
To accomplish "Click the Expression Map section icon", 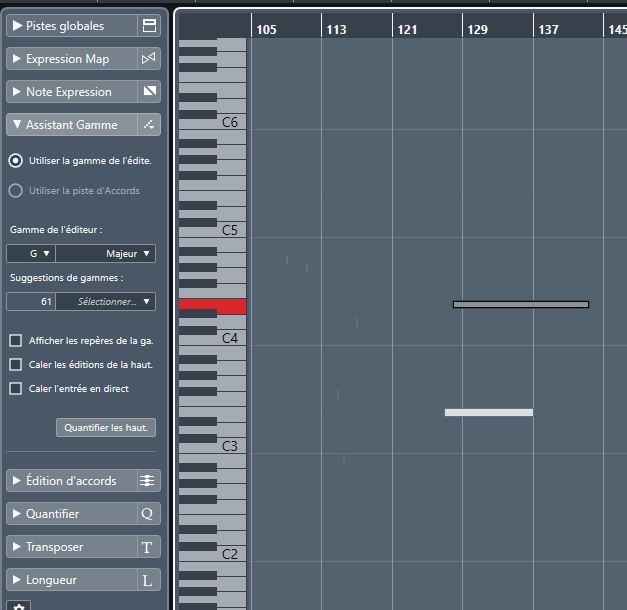I will [149, 59].
